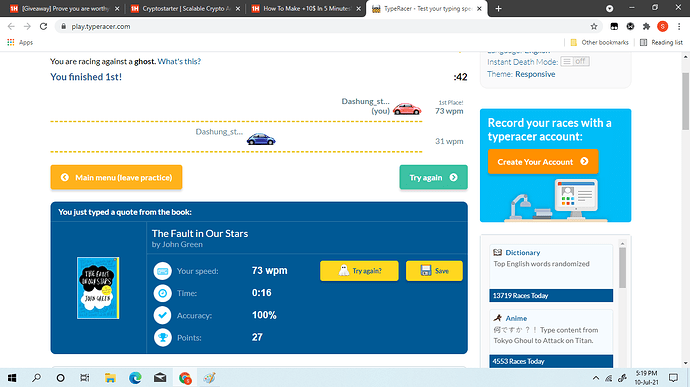Open Other bookmarks folder

(599, 42)
